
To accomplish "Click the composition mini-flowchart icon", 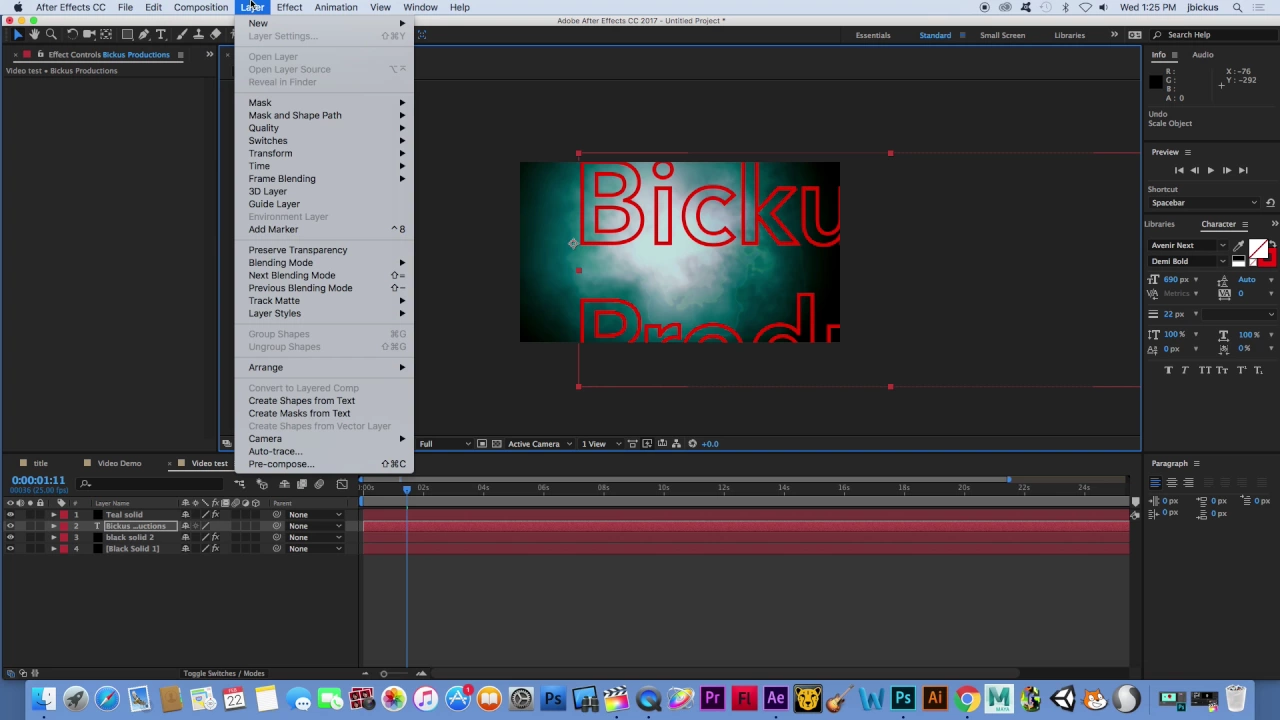I will pyautogui.click(x=240, y=484).
